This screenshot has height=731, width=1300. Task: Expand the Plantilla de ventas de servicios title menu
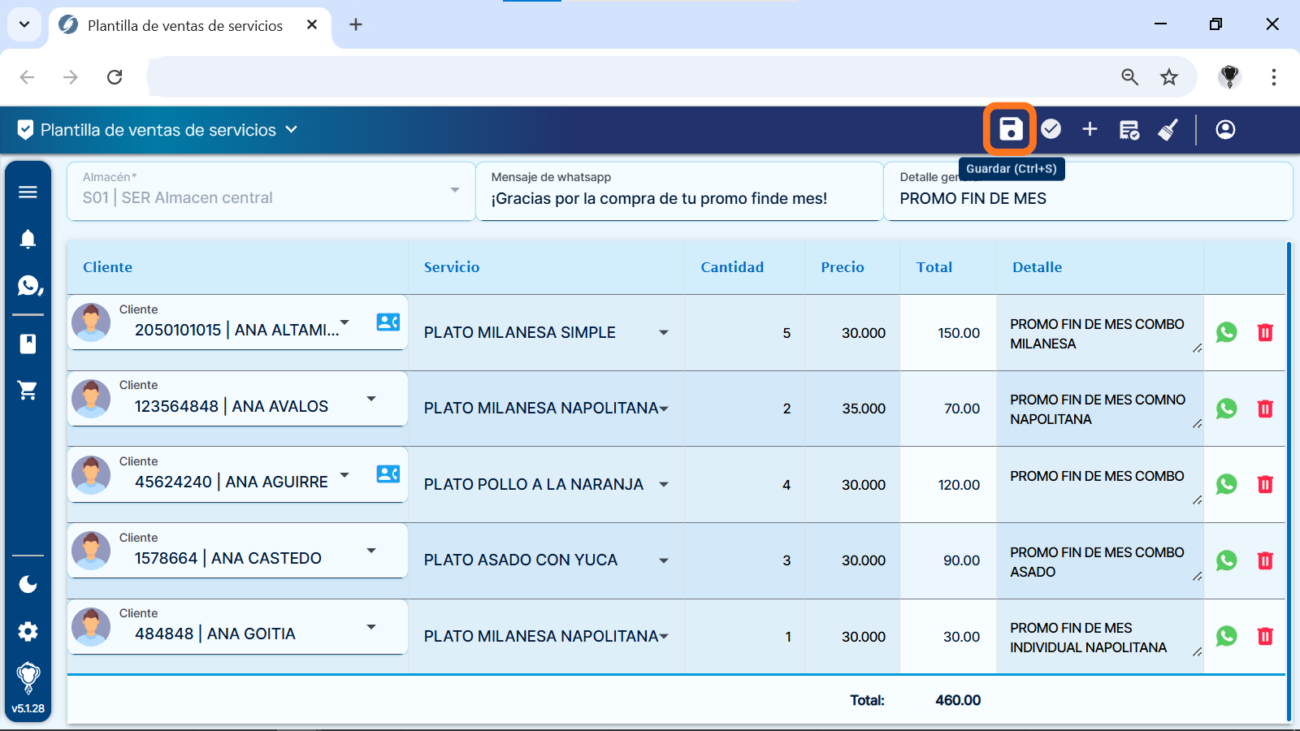click(291, 130)
